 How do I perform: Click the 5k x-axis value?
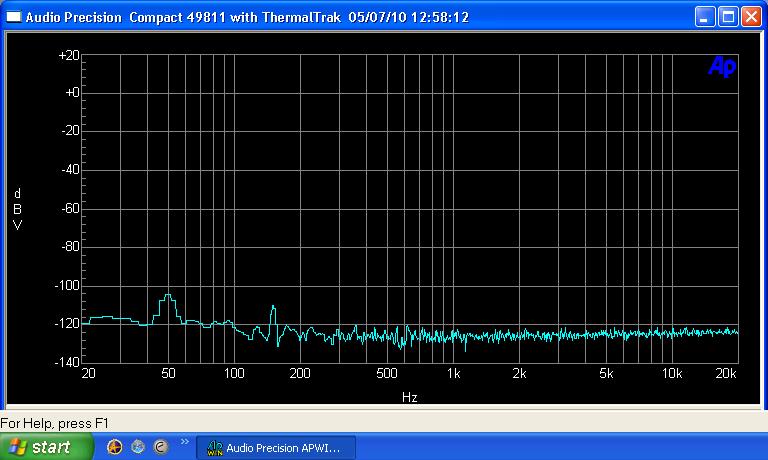point(606,374)
